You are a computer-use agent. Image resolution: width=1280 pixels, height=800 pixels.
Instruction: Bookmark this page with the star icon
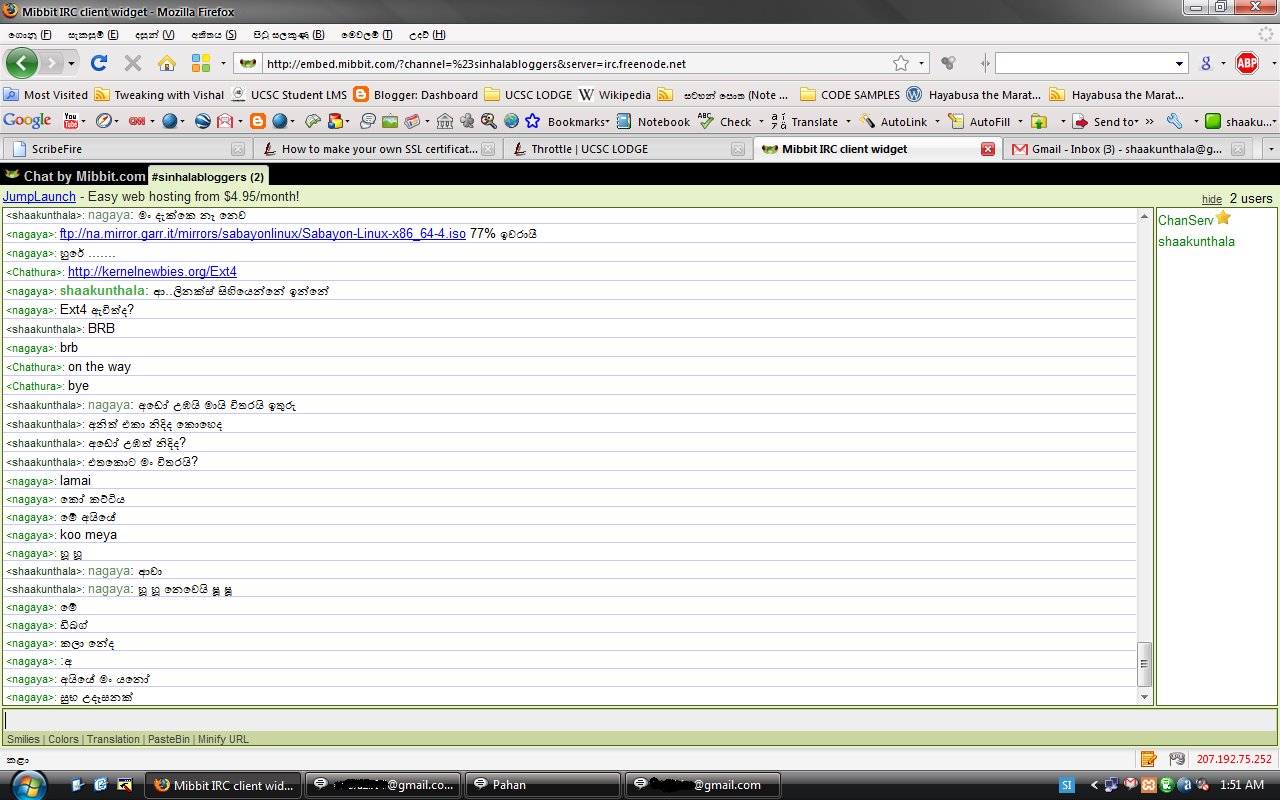(x=901, y=63)
